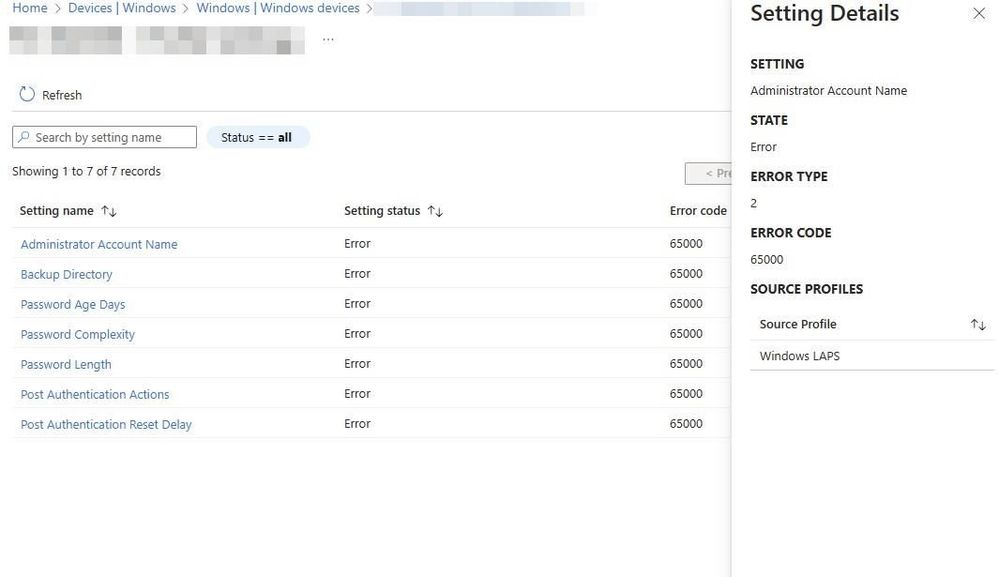
Task: Click 65000 code in Post Authentication Actions row
Action: [x=686, y=393]
